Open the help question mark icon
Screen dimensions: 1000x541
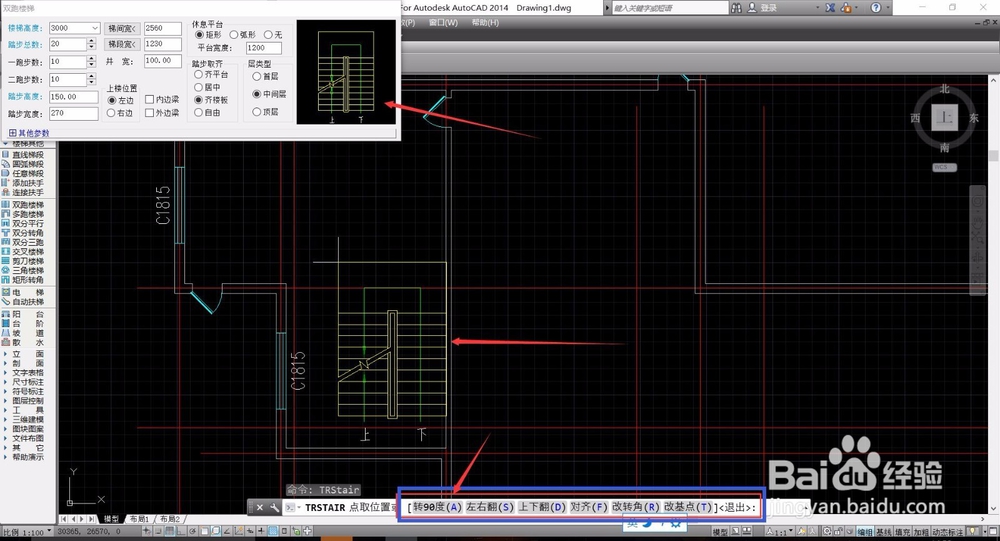876,8
